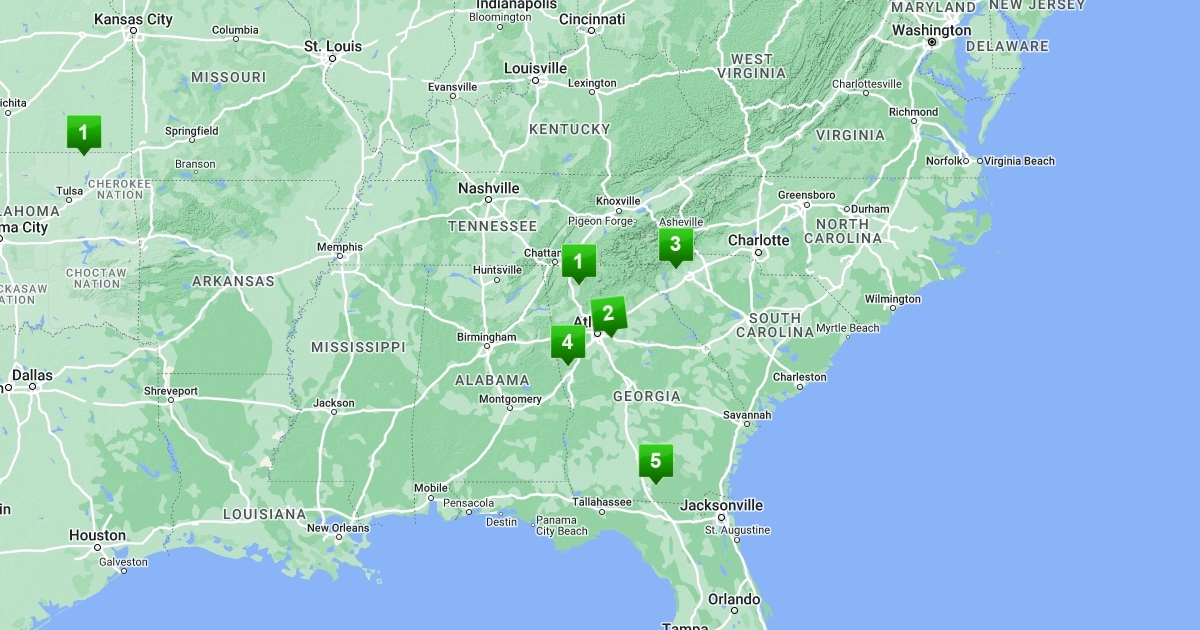Select the Charlotte city label

pos(758,240)
